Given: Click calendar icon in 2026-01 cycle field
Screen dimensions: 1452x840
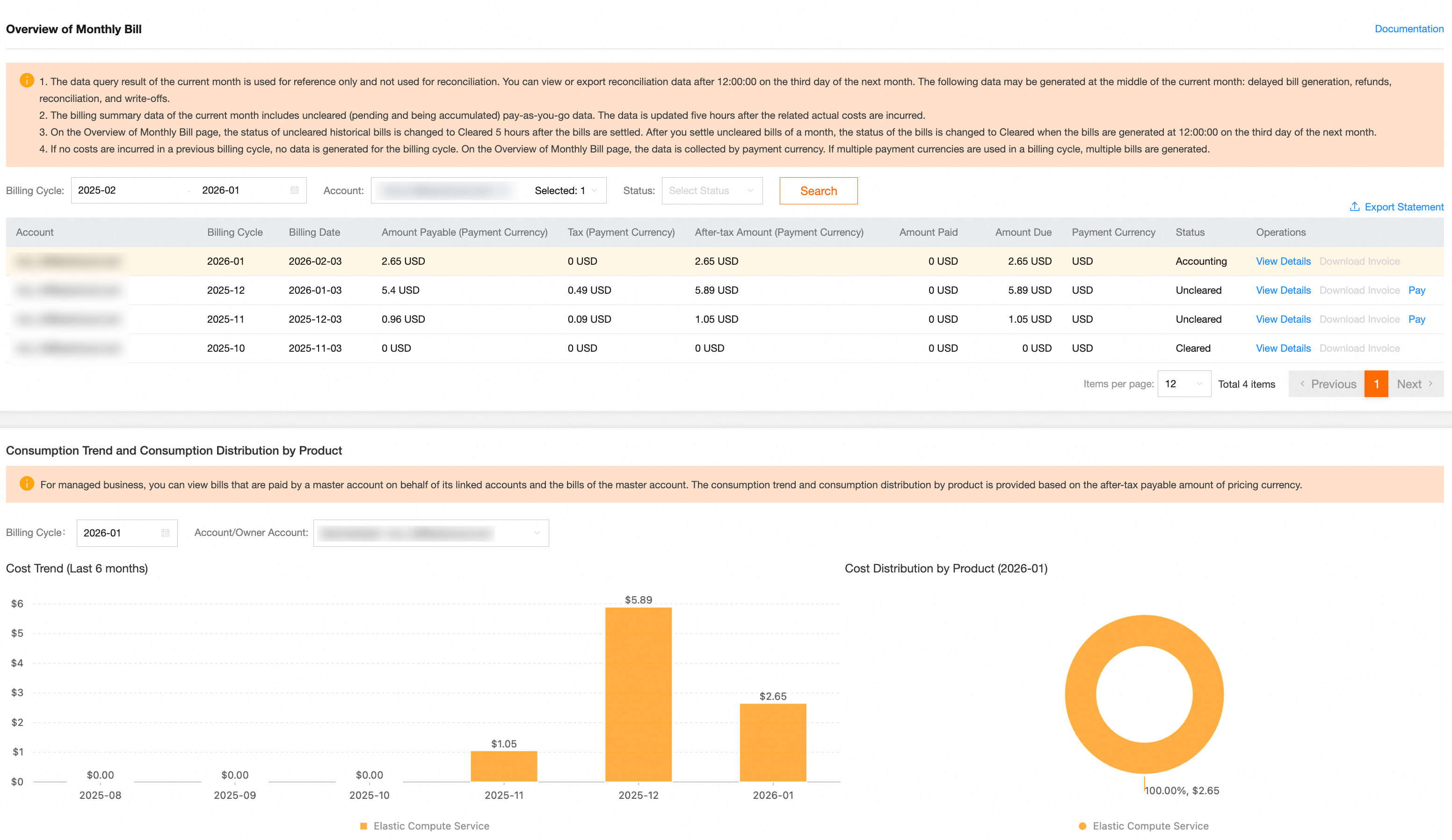Looking at the screenshot, I should (166, 533).
